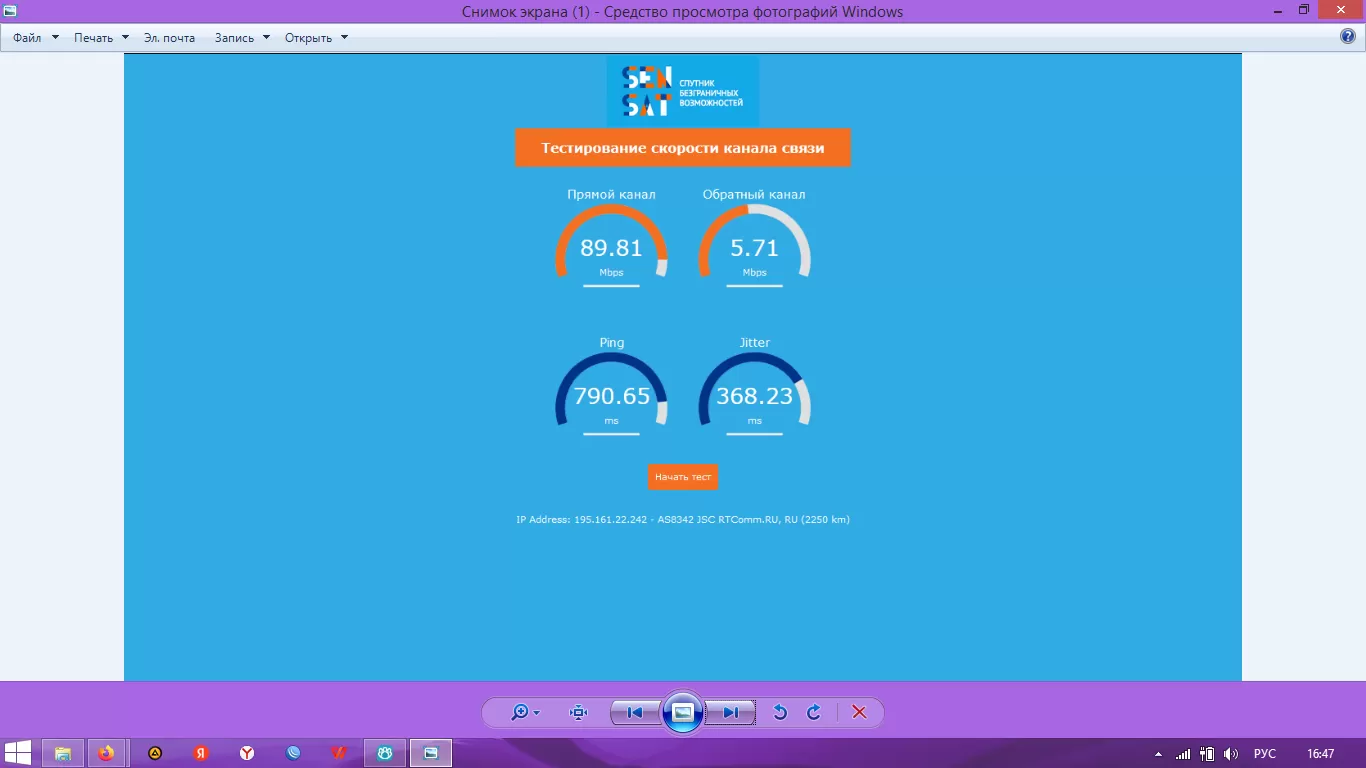Click the battery power tray icon

point(1208,754)
